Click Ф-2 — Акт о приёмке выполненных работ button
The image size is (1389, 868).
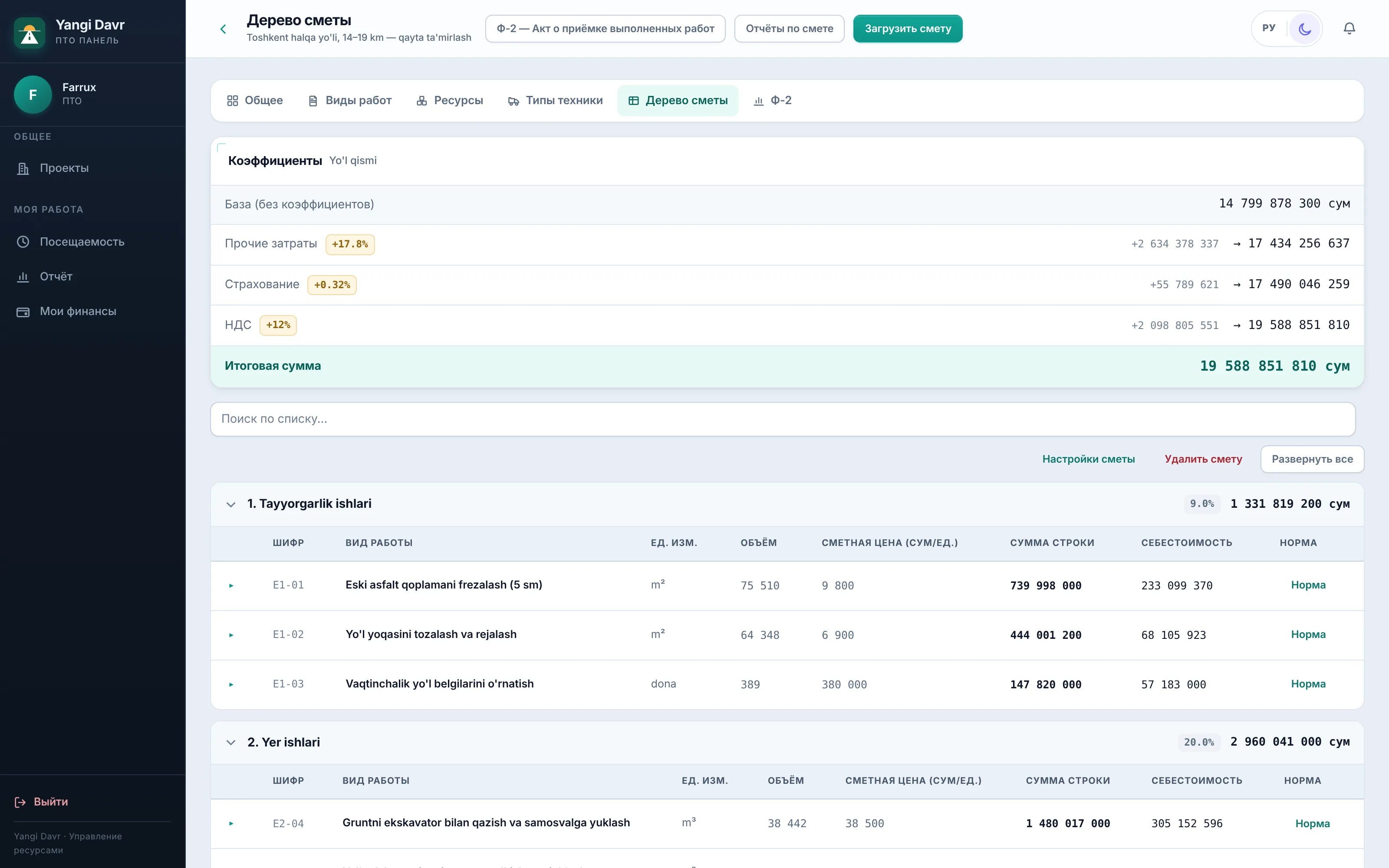pos(605,29)
